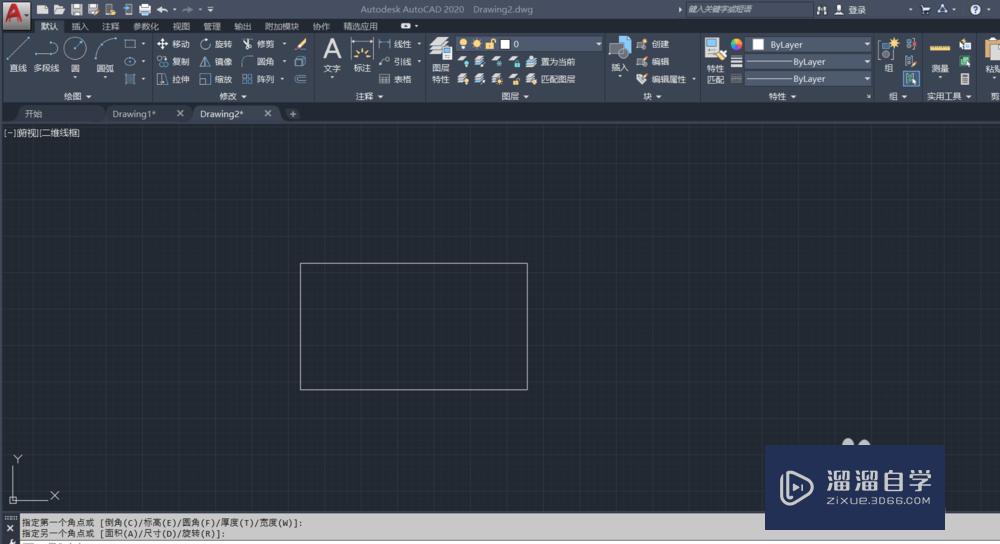
Task: Expand the 注释 (Annotation) panel
Action: pos(369,96)
